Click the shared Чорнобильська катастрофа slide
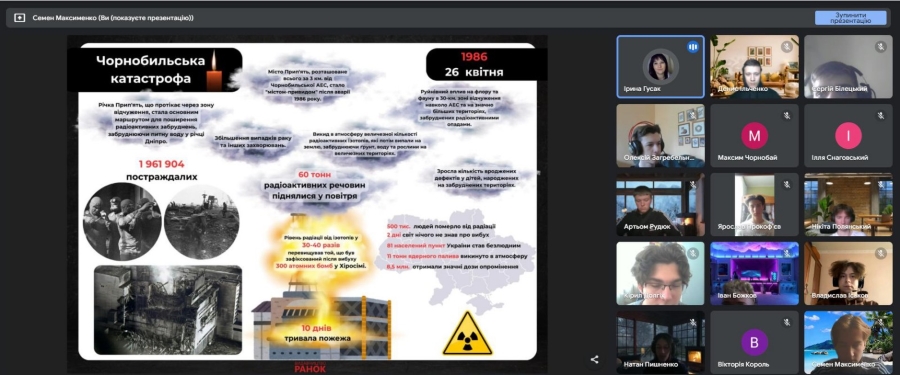 pyautogui.click(x=307, y=202)
